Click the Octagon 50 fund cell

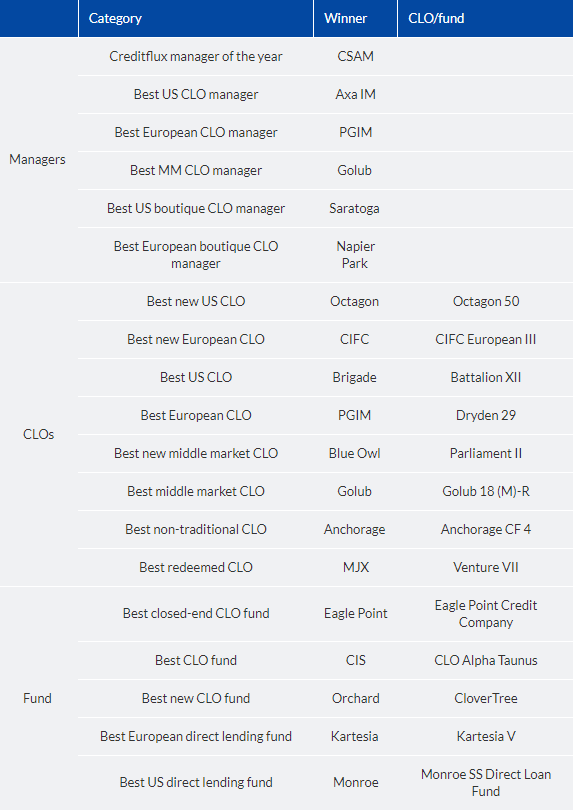pyautogui.click(x=486, y=302)
